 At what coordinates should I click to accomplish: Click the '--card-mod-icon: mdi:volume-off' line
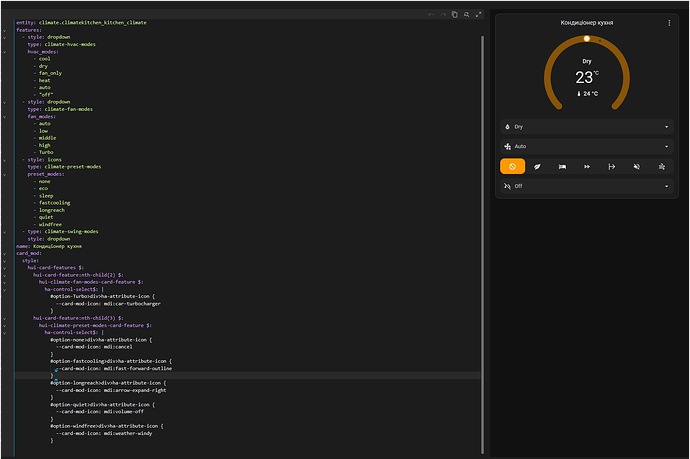[x=100, y=412]
